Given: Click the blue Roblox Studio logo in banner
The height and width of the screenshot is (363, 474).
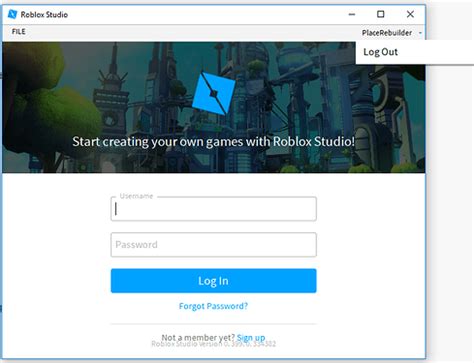Looking at the screenshot, I should pos(214,93).
